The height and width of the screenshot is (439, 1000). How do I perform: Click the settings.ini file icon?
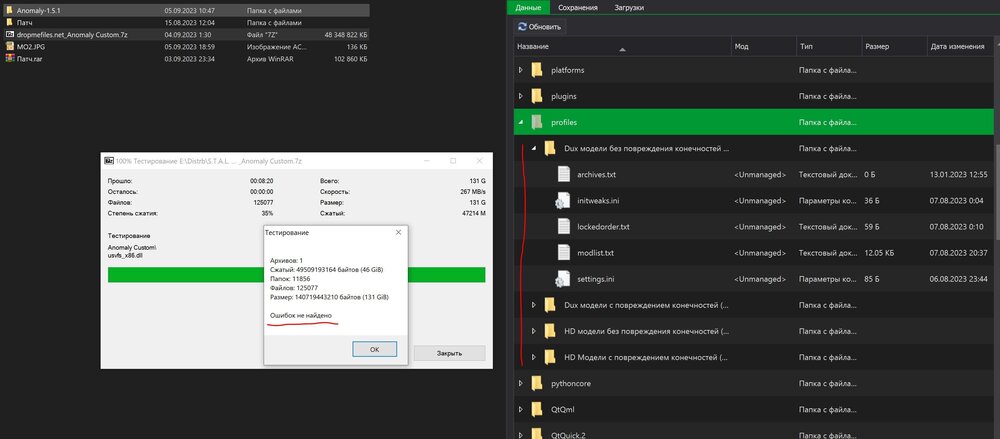click(x=563, y=278)
